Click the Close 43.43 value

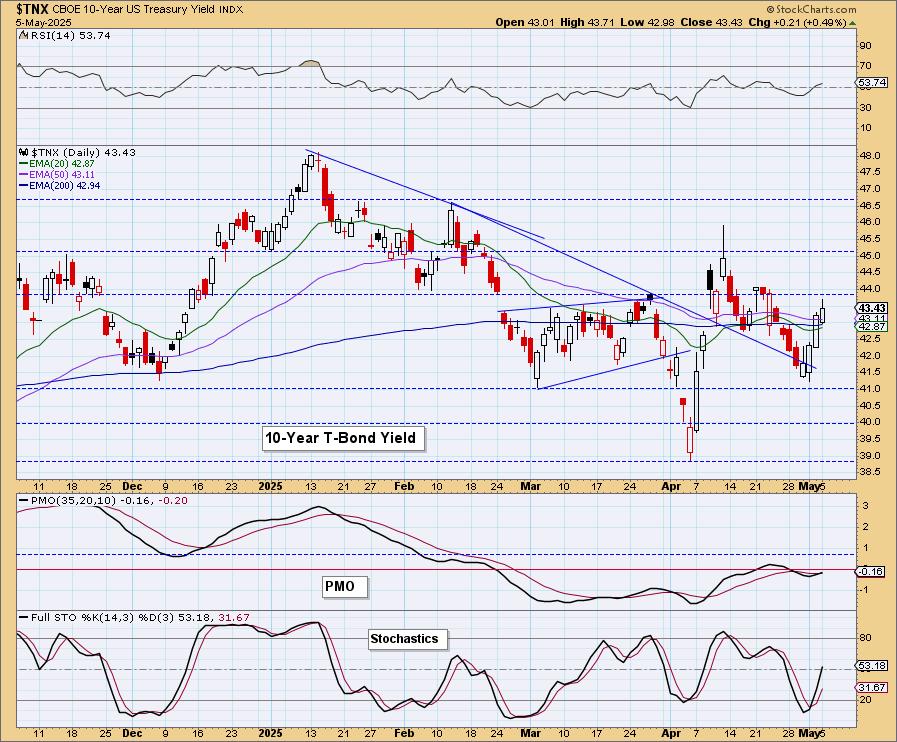point(712,22)
